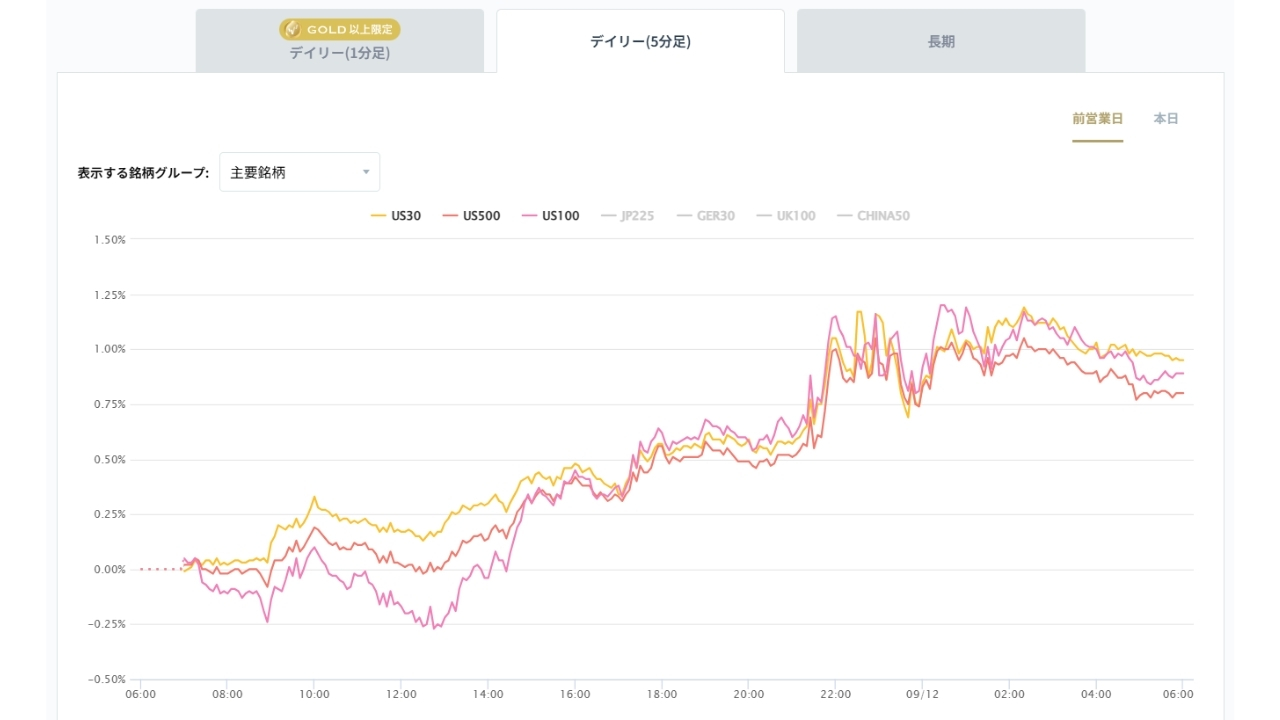Toggle the US500 legend series
1280x720 pixels.
[x=471, y=215]
